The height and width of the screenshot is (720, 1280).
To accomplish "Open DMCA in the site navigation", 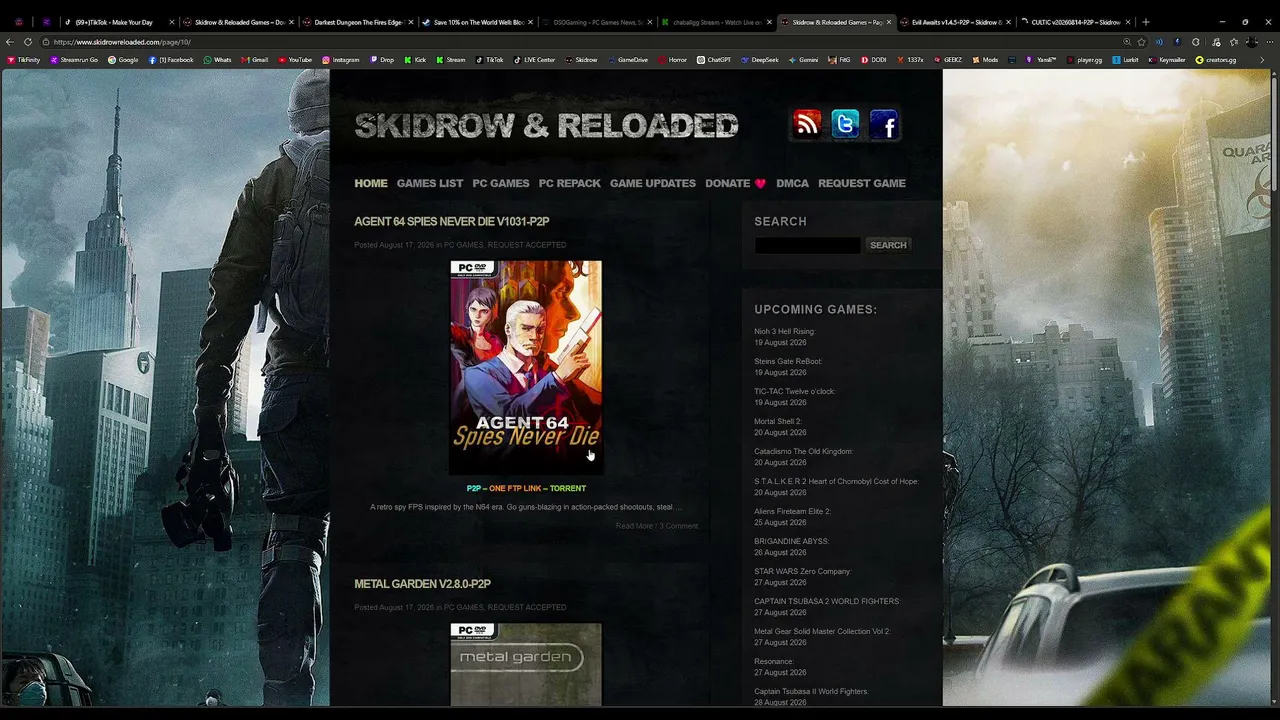I will point(793,183).
